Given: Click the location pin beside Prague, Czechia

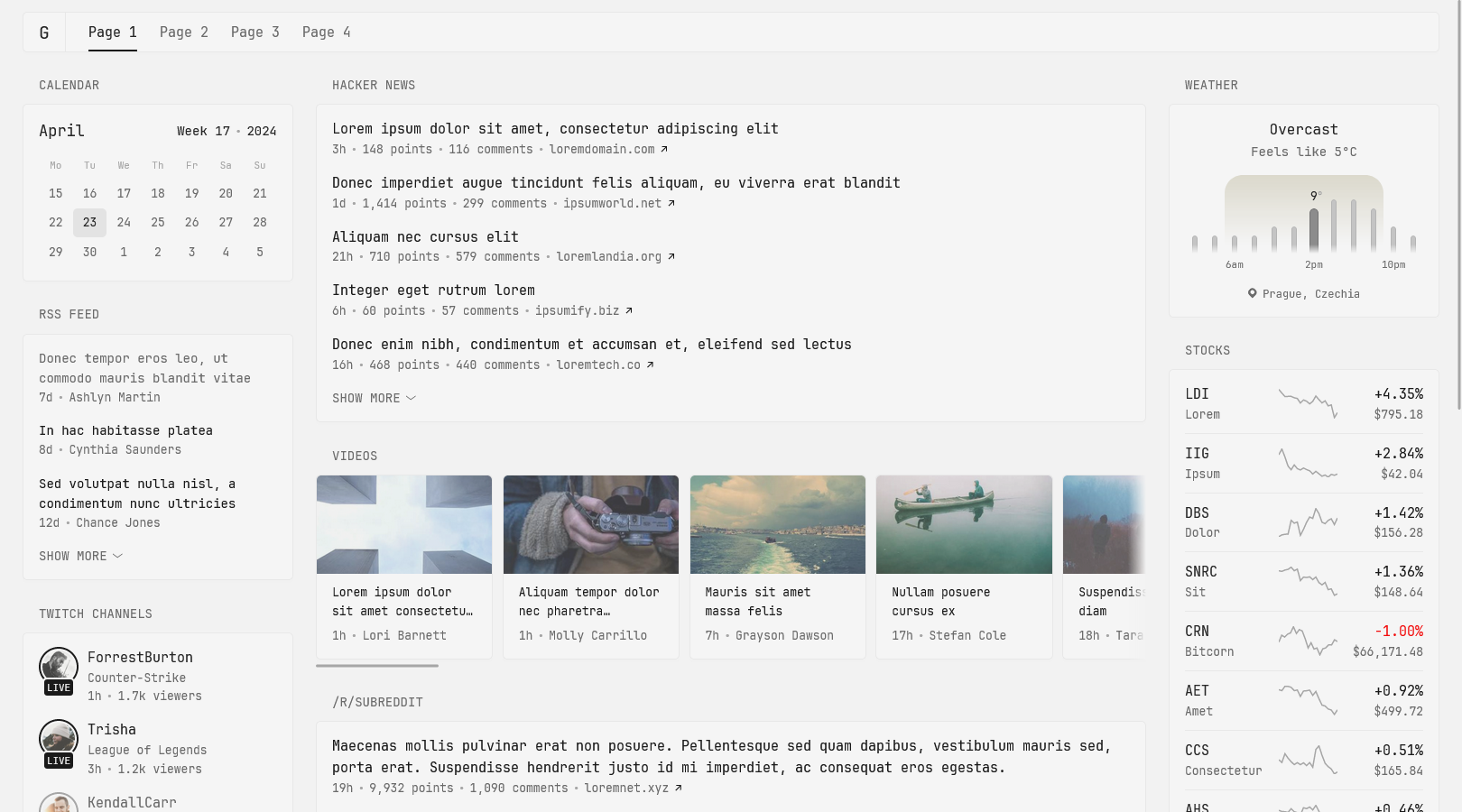Looking at the screenshot, I should [1252, 293].
